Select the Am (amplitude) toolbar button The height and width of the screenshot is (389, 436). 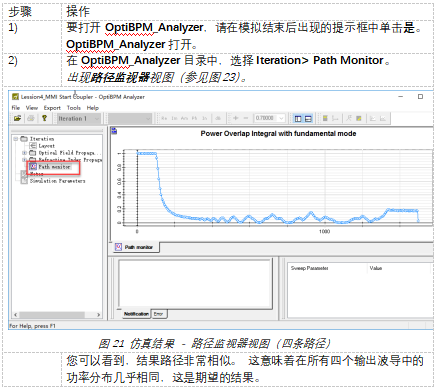coord(184,118)
